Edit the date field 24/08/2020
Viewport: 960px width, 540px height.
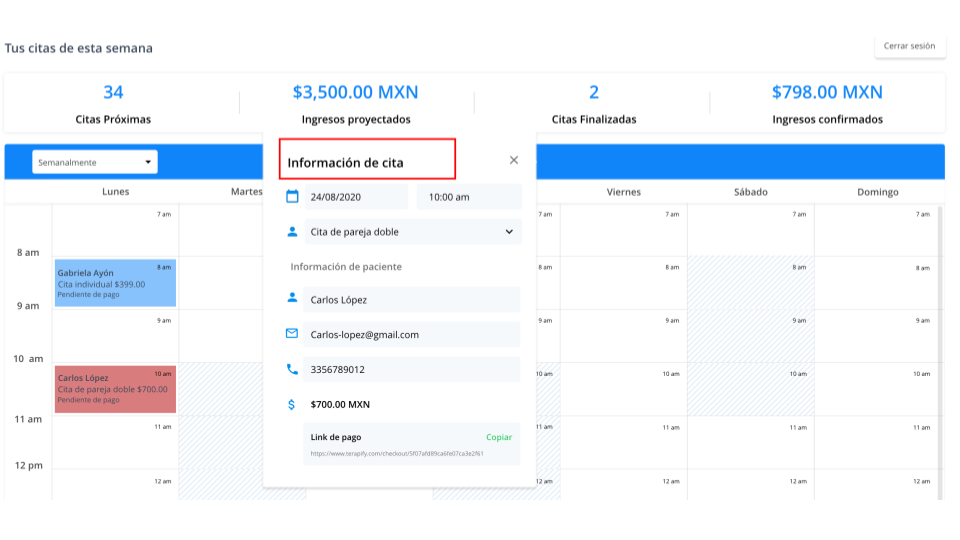pyautogui.click(x=356, y=197)
